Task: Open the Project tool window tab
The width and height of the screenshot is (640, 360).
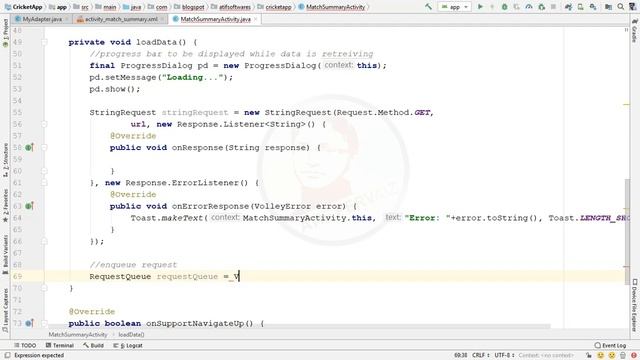Action: click(x=5, y=33)
